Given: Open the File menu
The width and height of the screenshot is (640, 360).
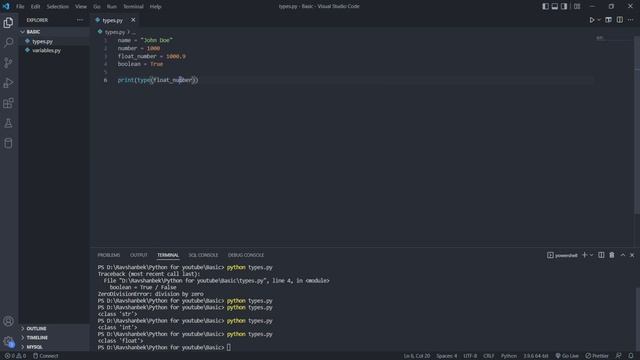Looking at the screenshot, I should (x=20, y=7).
